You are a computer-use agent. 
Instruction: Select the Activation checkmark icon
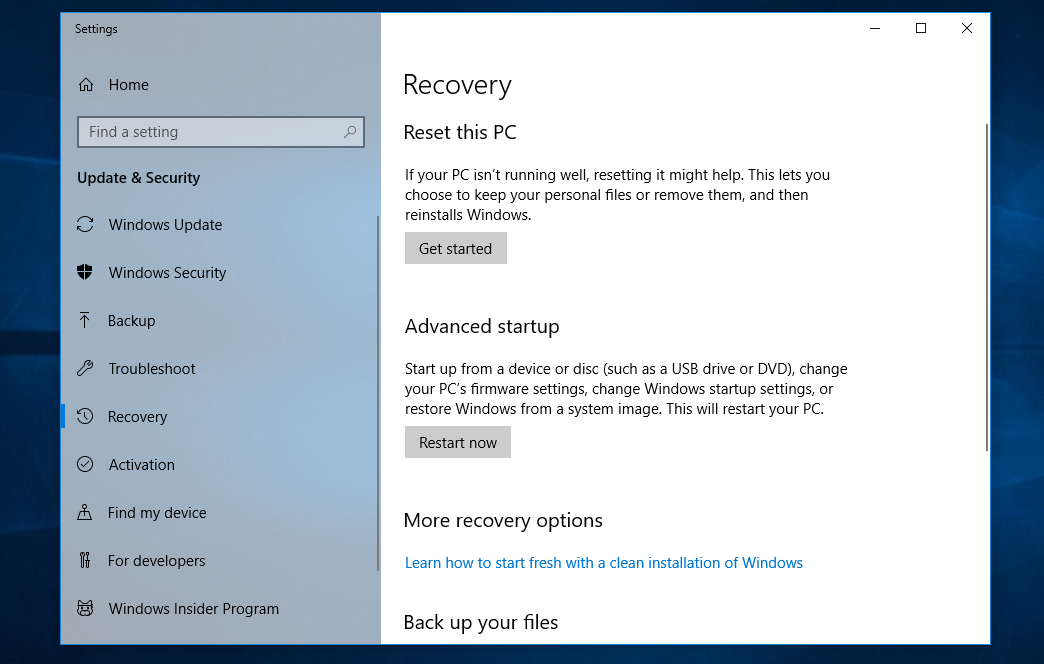click(x=85, y=465)
